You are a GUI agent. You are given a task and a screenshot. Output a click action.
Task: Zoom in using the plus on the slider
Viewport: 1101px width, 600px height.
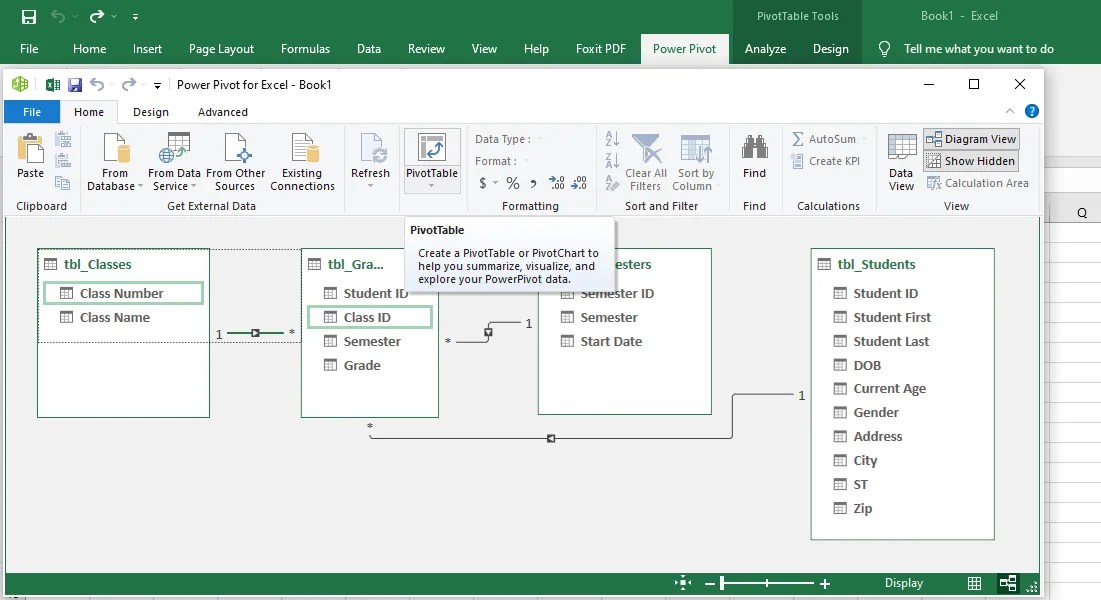click(x=823, y=582)
